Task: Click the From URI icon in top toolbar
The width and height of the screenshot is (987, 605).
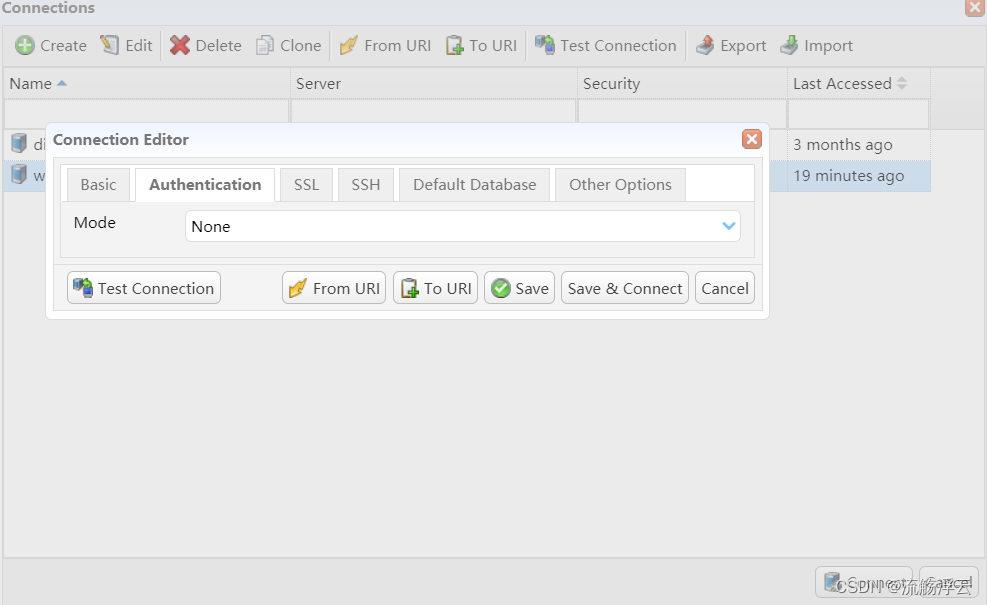Action: pyautogui.click(x=348, y=45)
